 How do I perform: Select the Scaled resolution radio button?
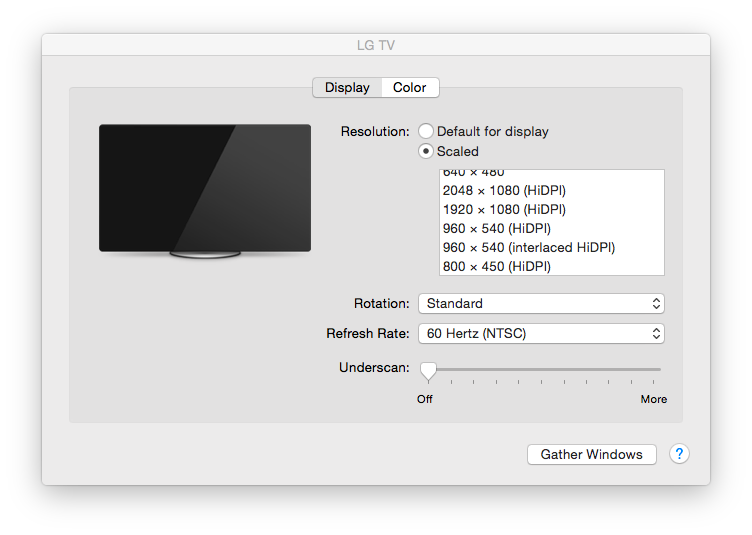[426, 151]
